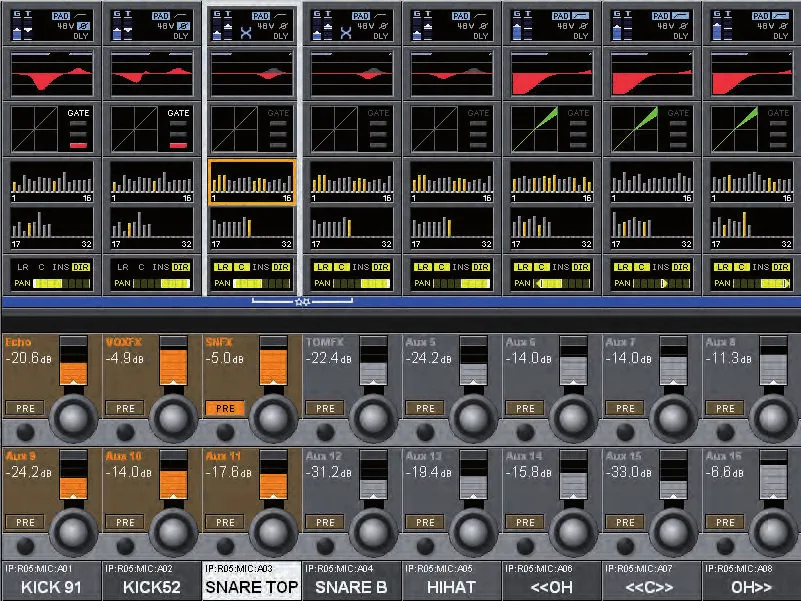Toggle the PRE button on Aux 9

pyautogui.click(x=25, y=522)
